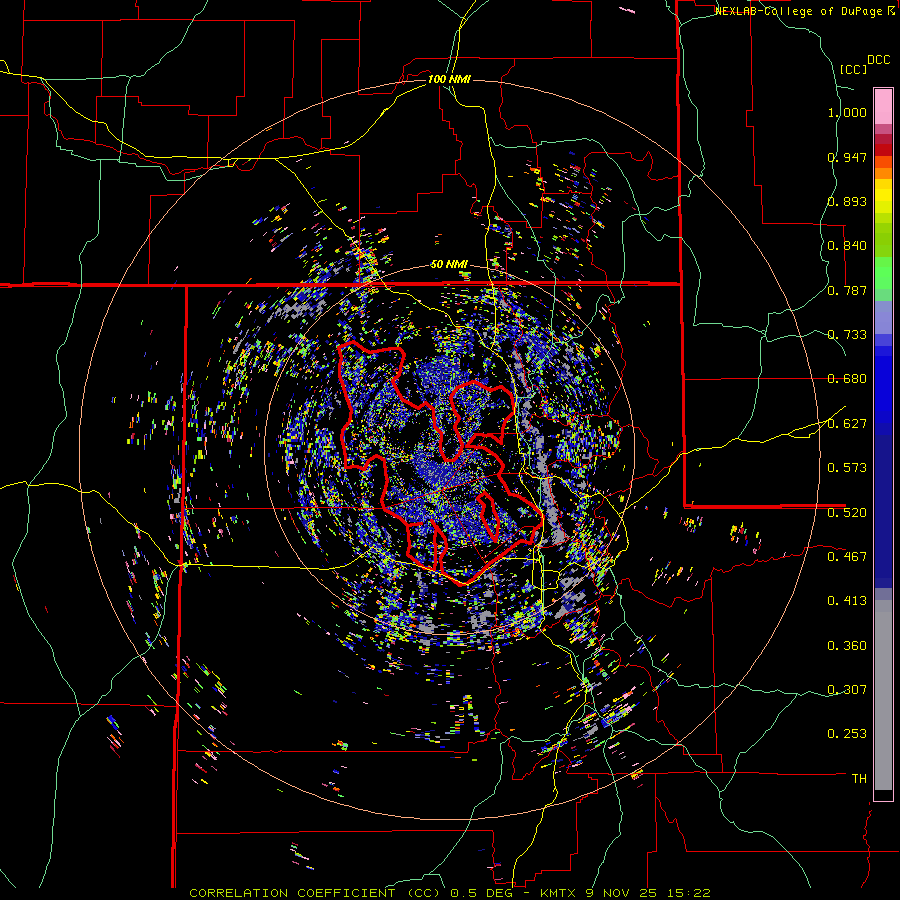Click the 0.893 scale value
The image size is (900, 900).
click(847, 201)
